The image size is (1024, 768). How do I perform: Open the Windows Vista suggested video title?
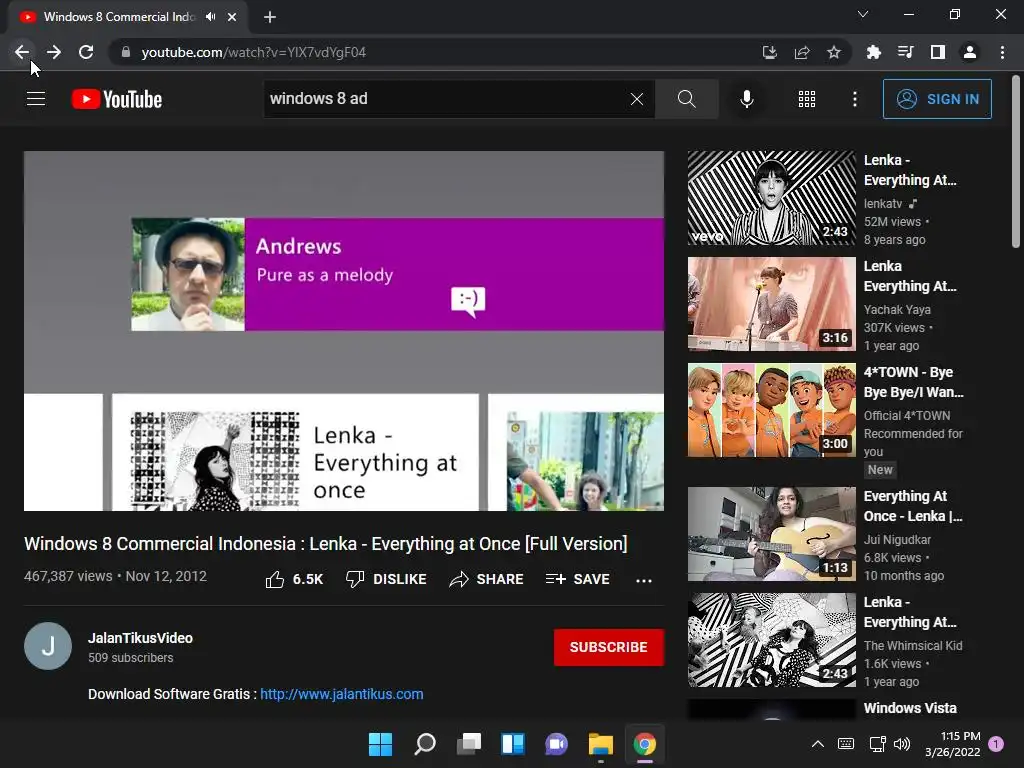point(910,708)
